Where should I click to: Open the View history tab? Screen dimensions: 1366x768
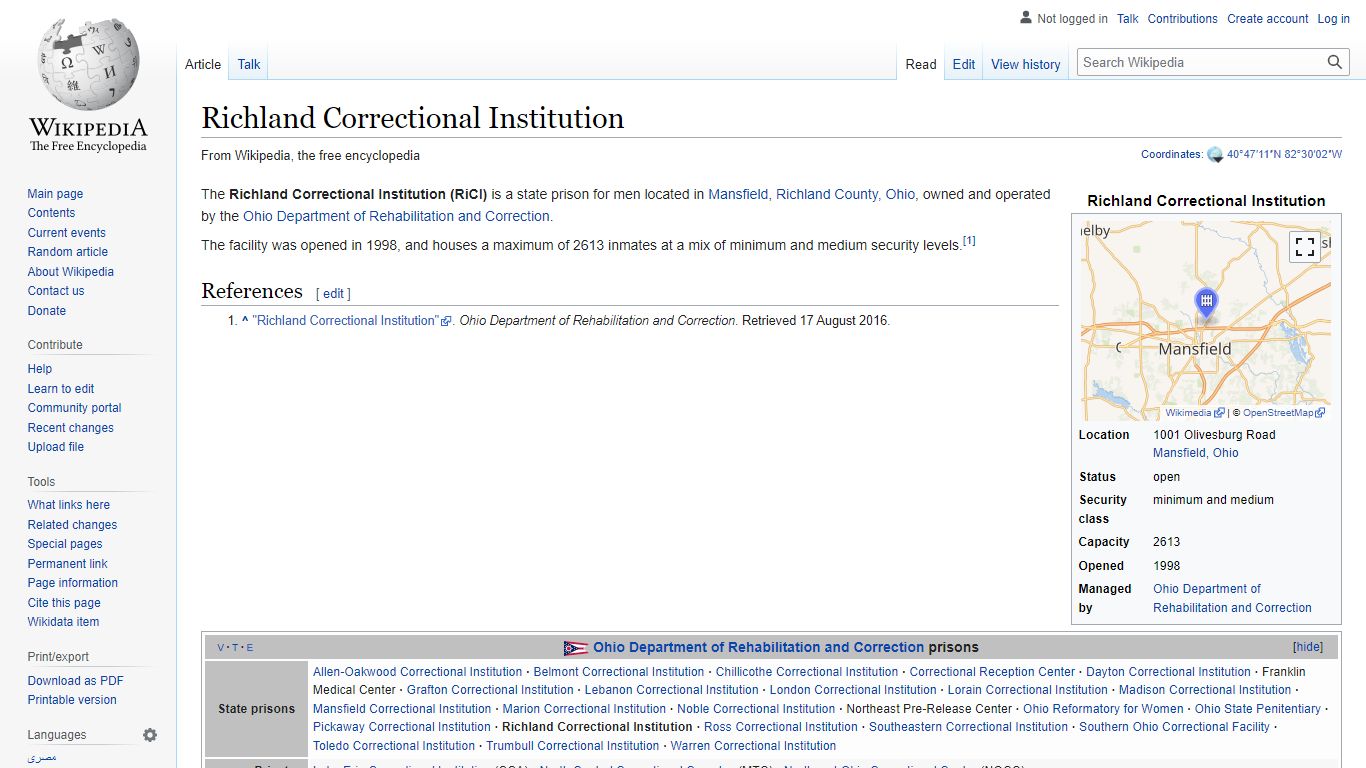(1026, 64)
